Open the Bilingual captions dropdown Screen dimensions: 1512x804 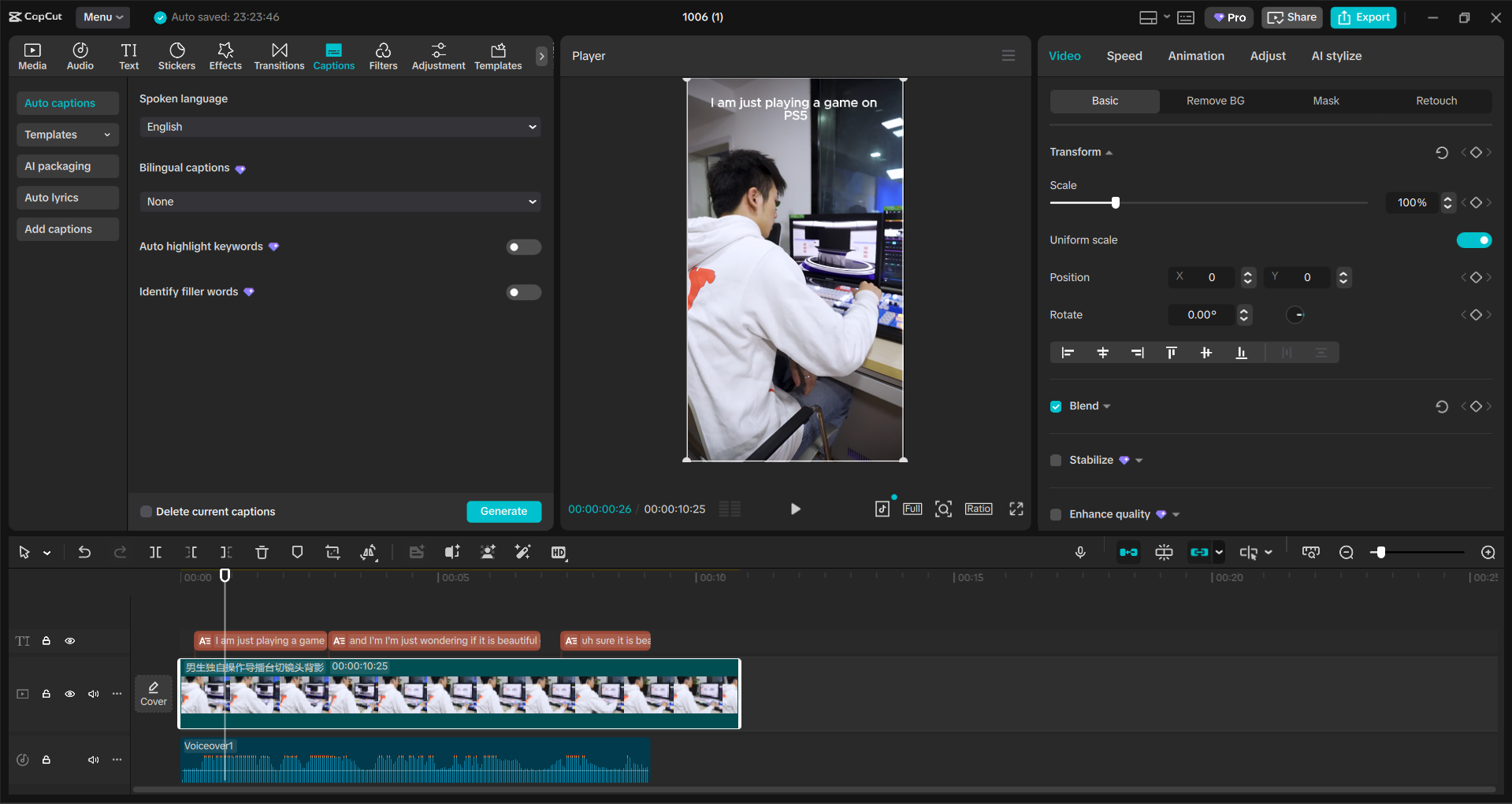(340, 202)
